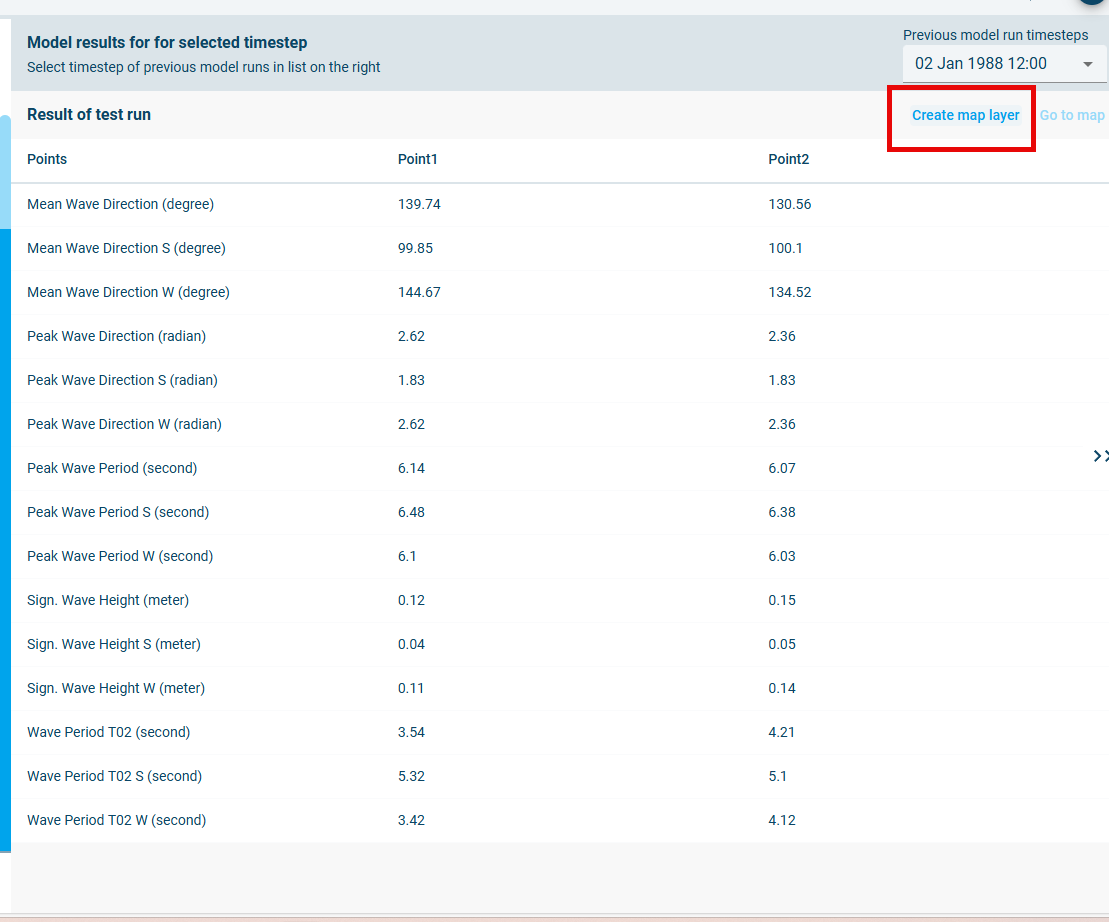Click the Create map layer button
Image resolution: width=1109 pixels, height=922 pixels.
pyautogui.click(x=965, y=115)
